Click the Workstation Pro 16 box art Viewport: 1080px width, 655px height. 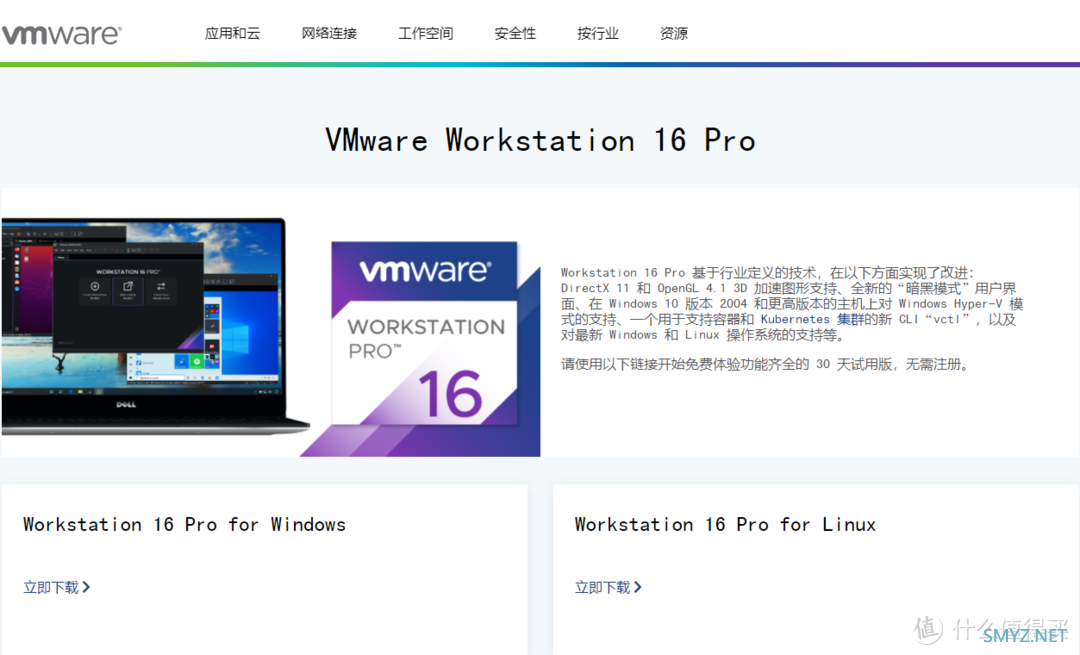(x=424, y=334)
